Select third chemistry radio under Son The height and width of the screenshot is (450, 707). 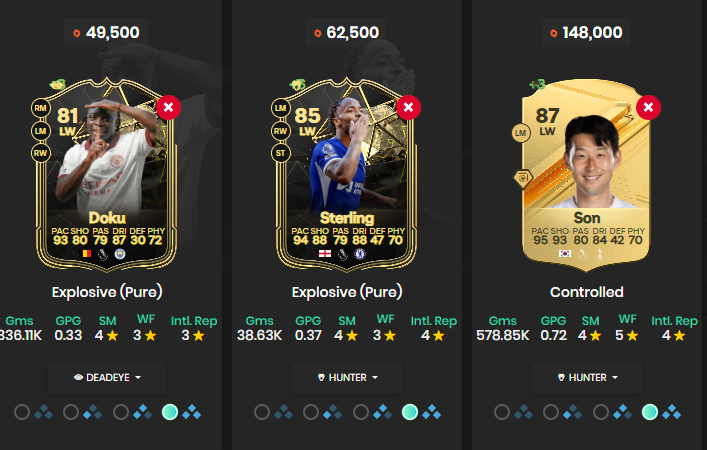click(601, 412)
